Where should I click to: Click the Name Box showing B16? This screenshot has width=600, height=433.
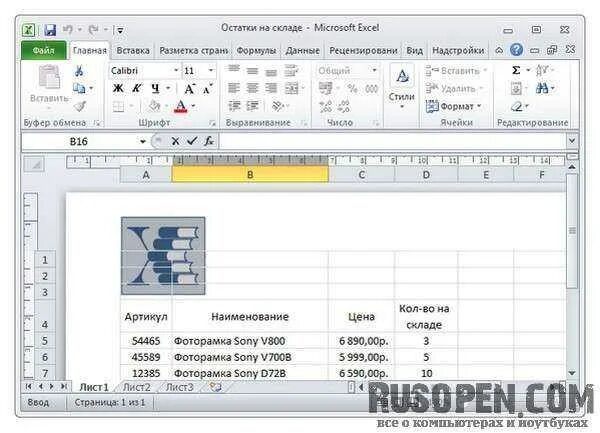click(79, 142)
